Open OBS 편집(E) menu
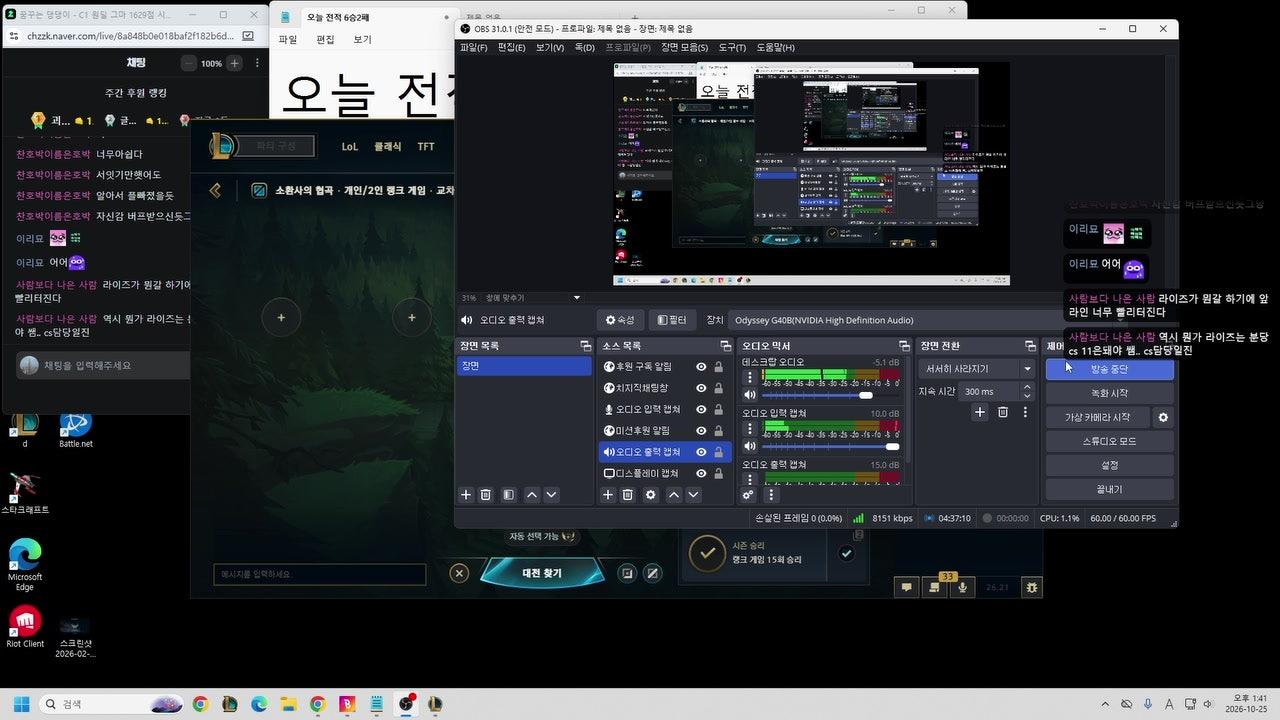The image size is (1280, 720). tap(512, 47)
